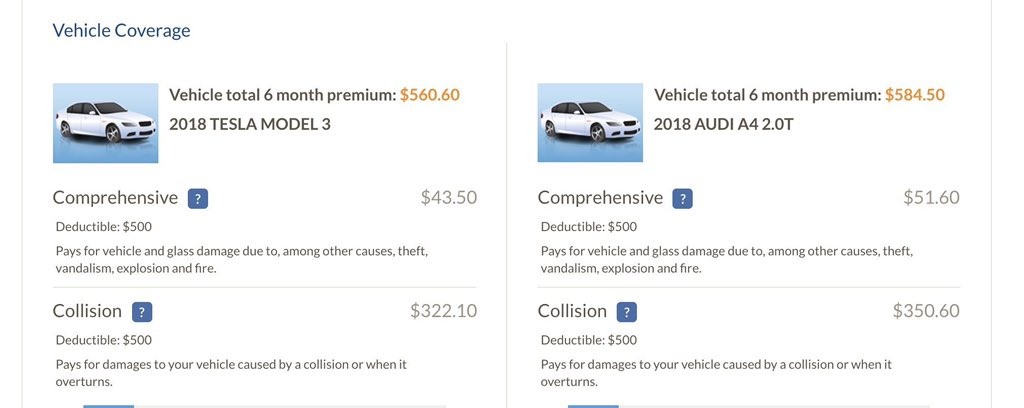Open Comprehensive help icon for Audi A4

[x=682, y=198]
